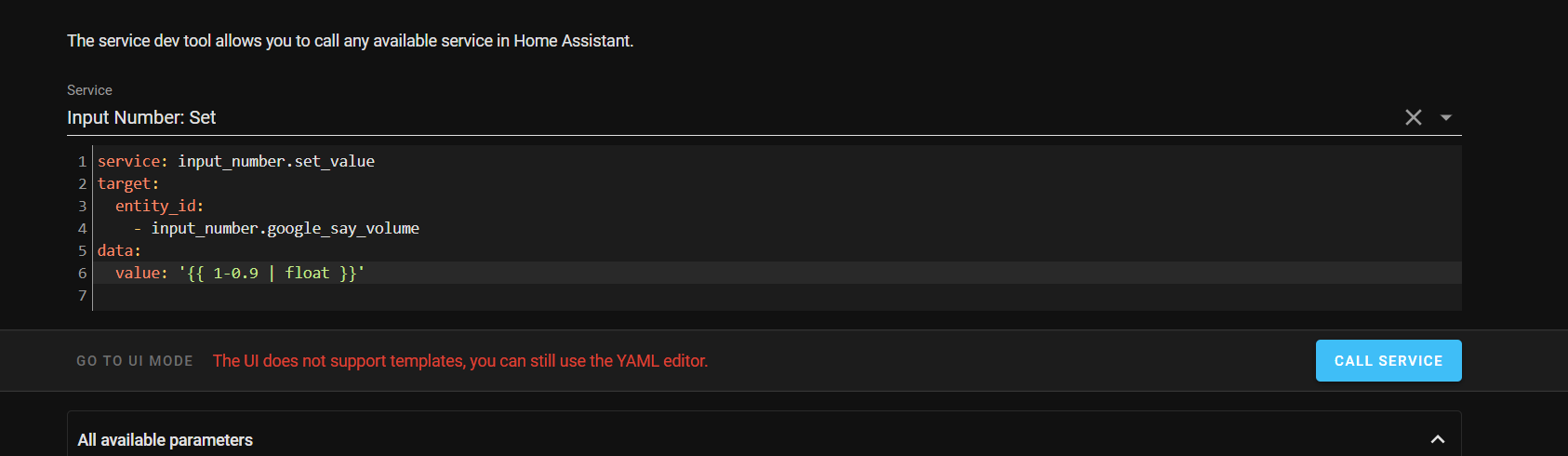Viewport: 1568px width, 456px height.
Task: Focus the 'Input Number: Set' service field
Action: point(651,117)
